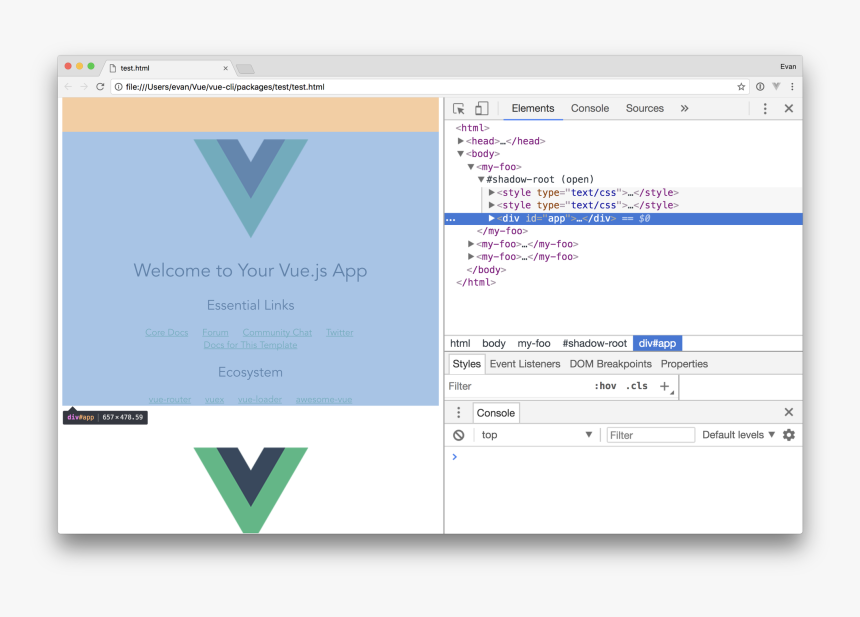
Task: Toggle :hov element state panel
Action: (605, 386)
